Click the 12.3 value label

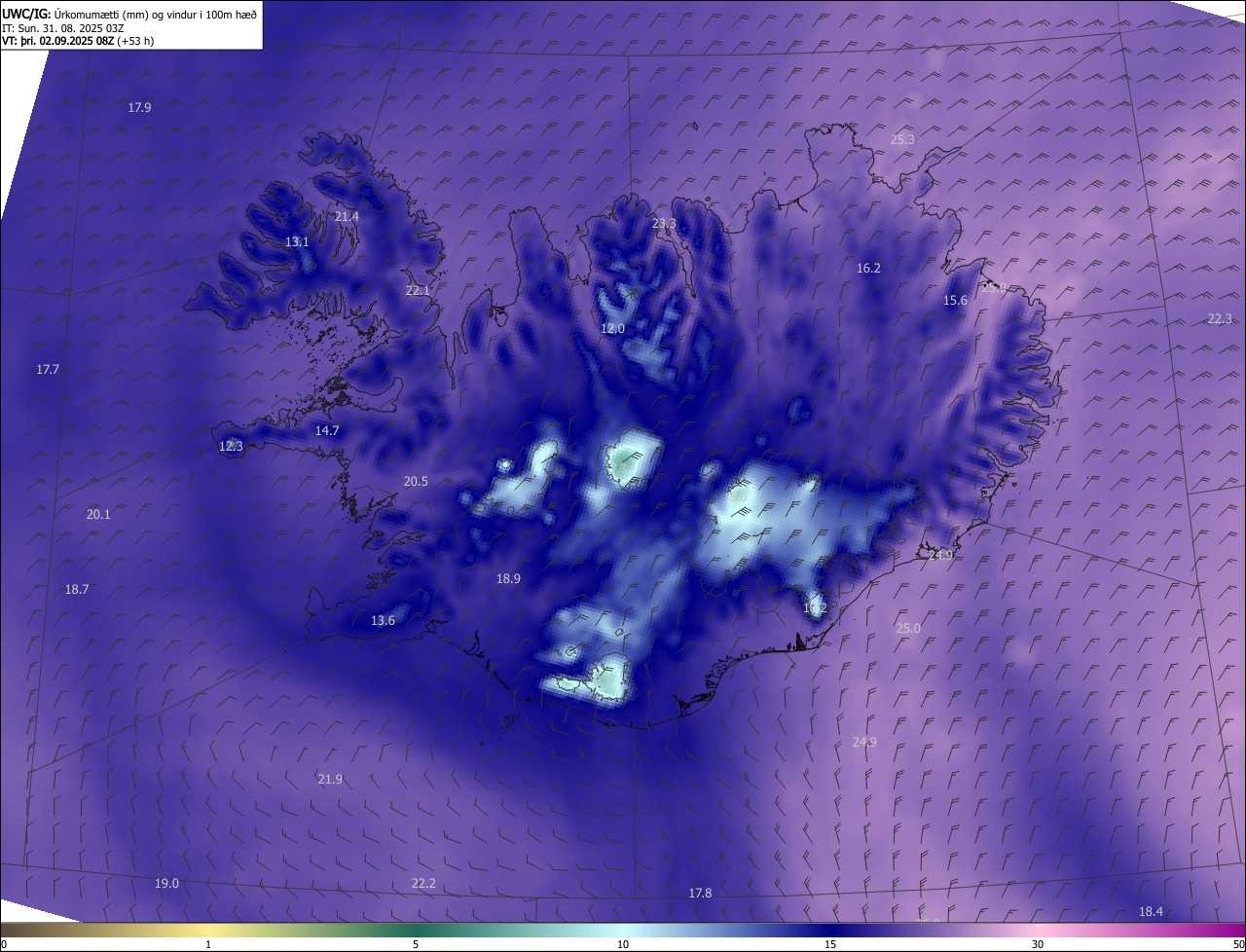click(x=231, y=446)
